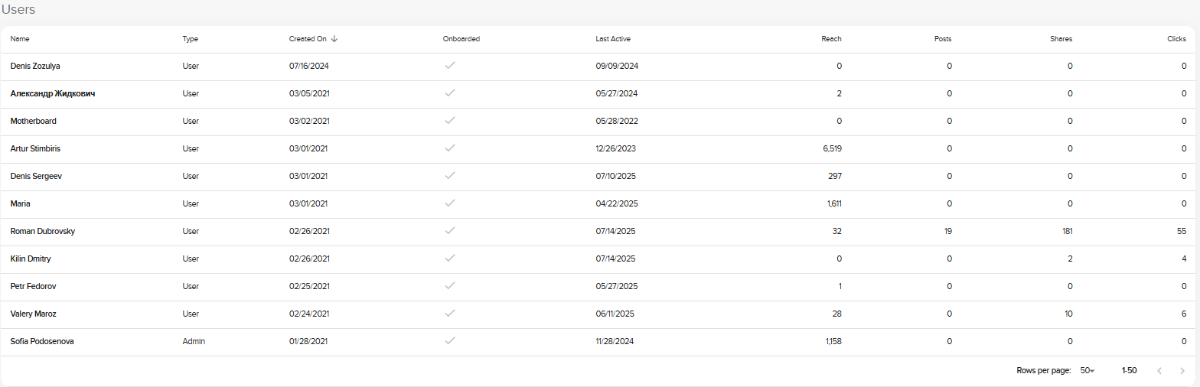The width and height of the screenshot is (1200, 387).
Task: Click Onboarded checkmark for Kilin Dmitry
Action: [x=450, y=258]
